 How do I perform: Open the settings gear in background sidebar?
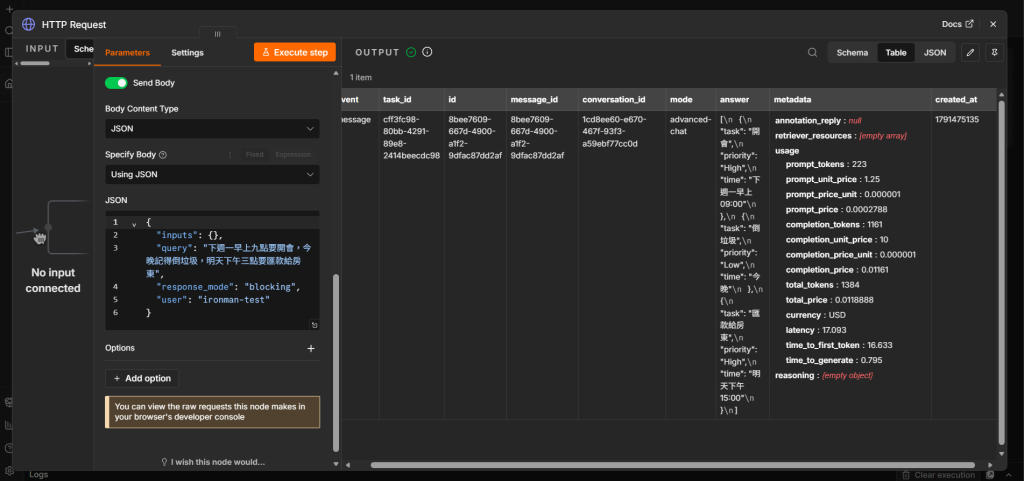pos(8,471)
